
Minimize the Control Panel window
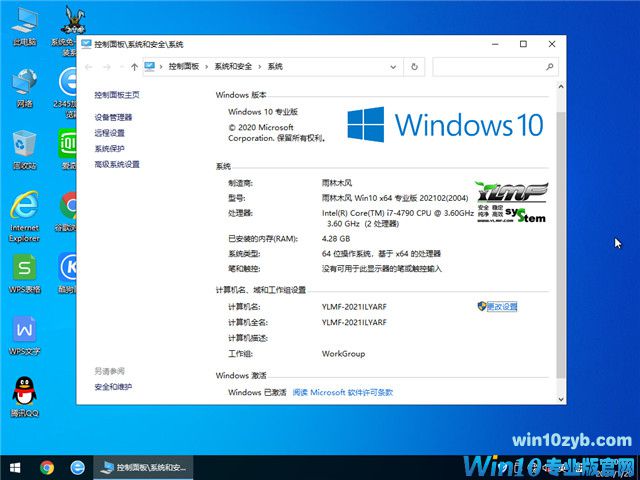[x=496, y=44]
